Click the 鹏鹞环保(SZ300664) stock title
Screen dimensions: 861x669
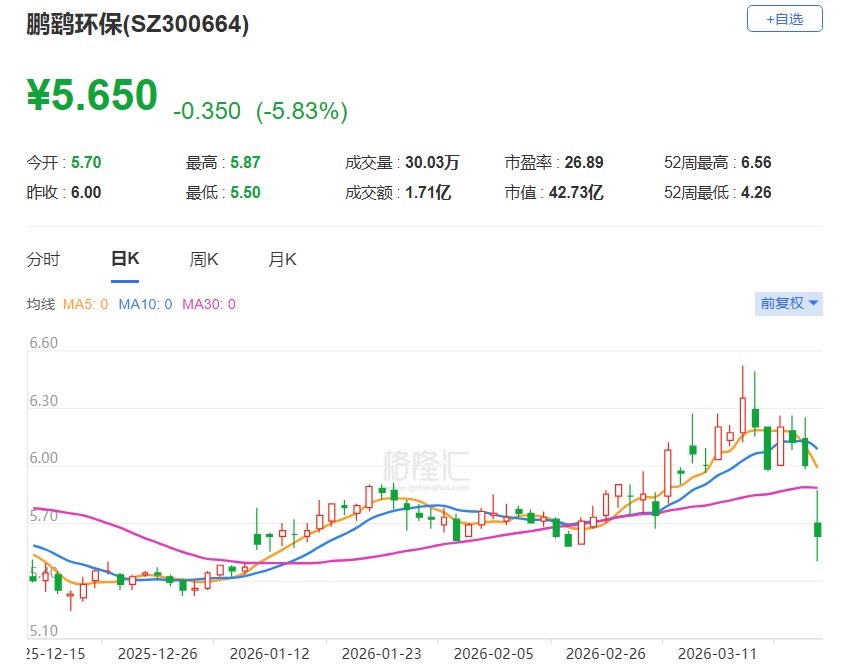[137, 26]
